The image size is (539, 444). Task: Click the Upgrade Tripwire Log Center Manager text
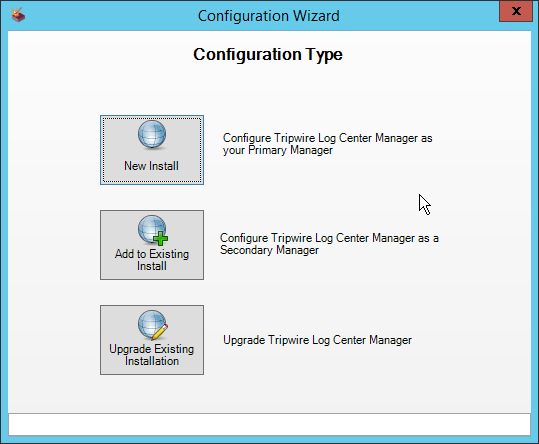point(317,340)
